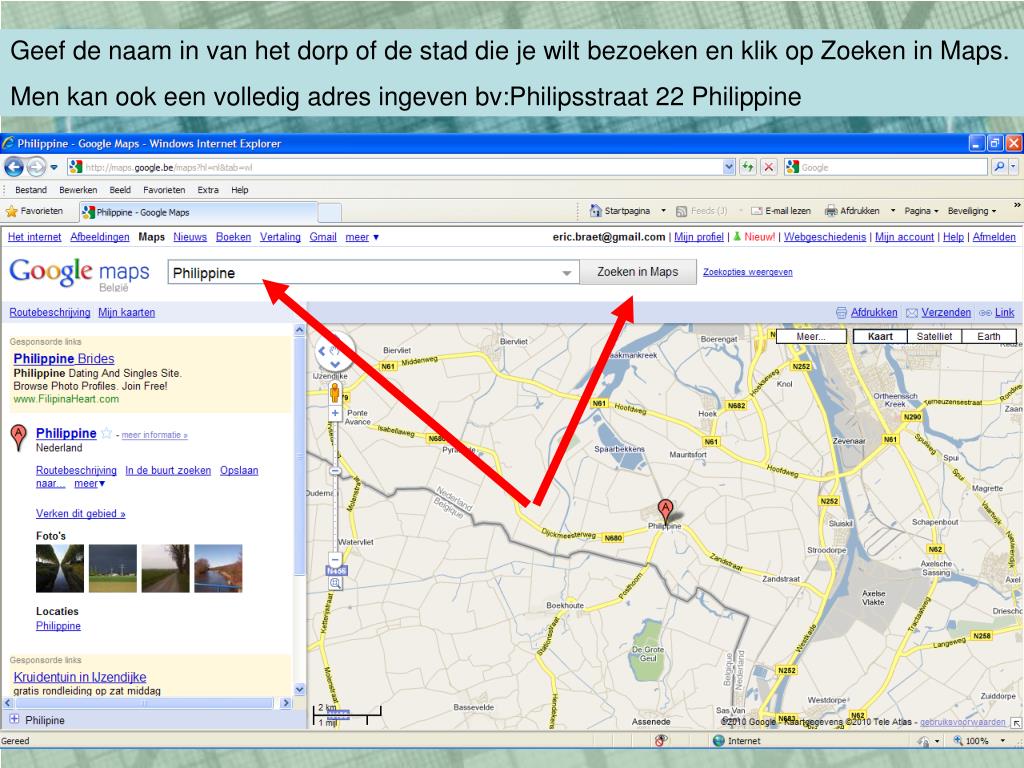This screenshot has height=768, width=1024.
Task: Click the Mijn profiel link
Action: coord(699,237)
